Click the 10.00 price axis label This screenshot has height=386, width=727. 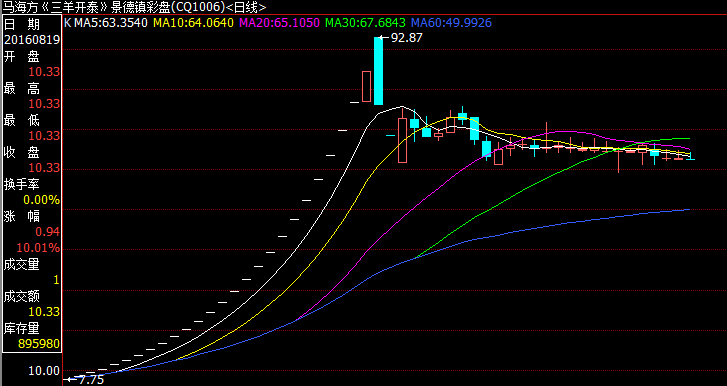pyautogui.click(x=44, y=371)
